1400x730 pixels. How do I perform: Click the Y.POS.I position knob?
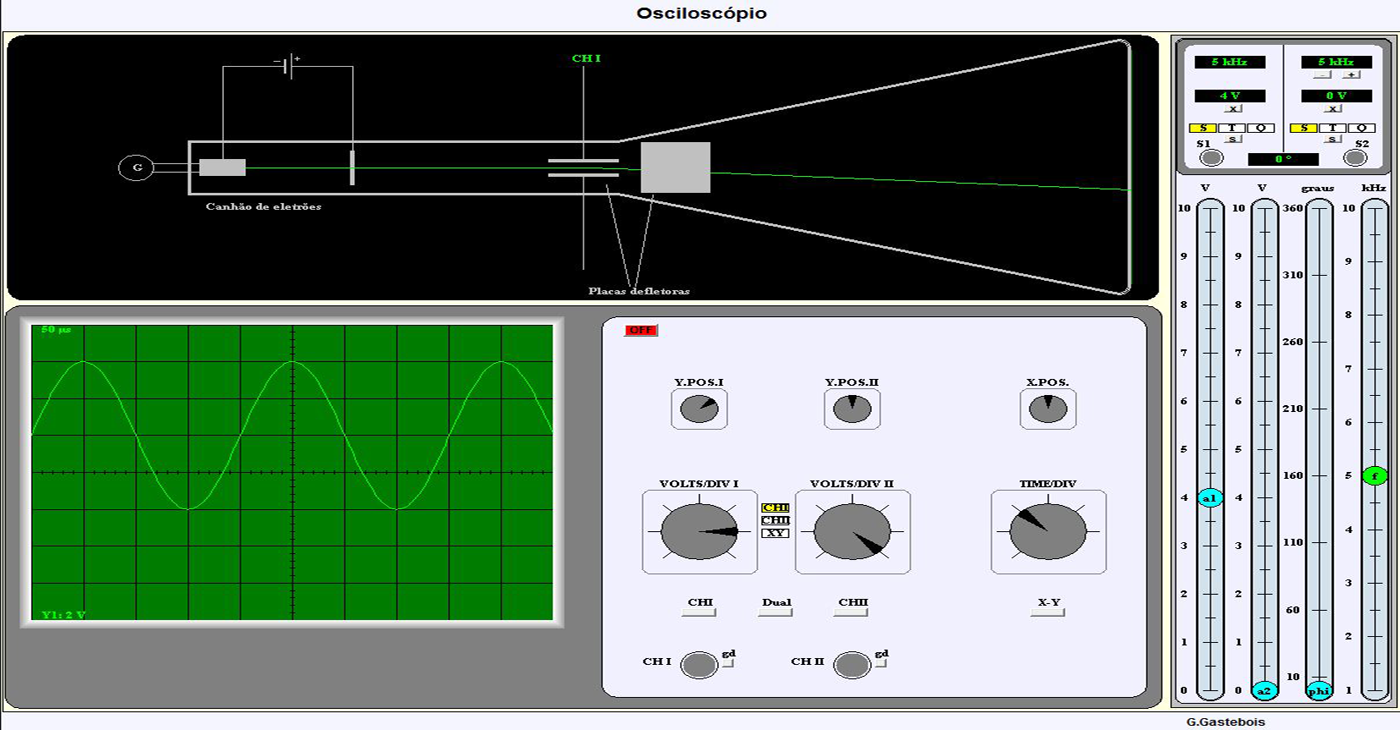pos(699,409)
